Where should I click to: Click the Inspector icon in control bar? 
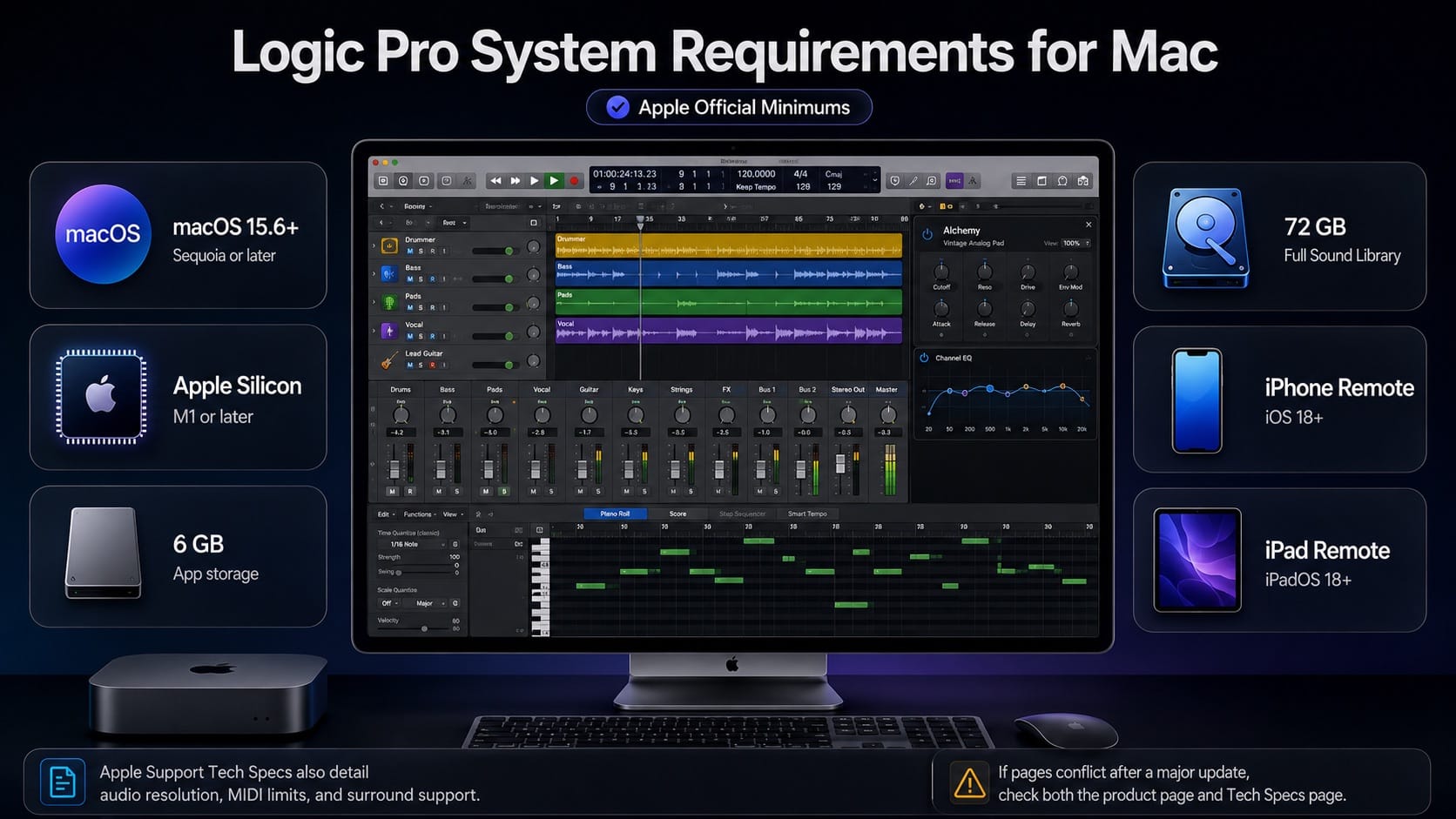(x=403, y=181)
